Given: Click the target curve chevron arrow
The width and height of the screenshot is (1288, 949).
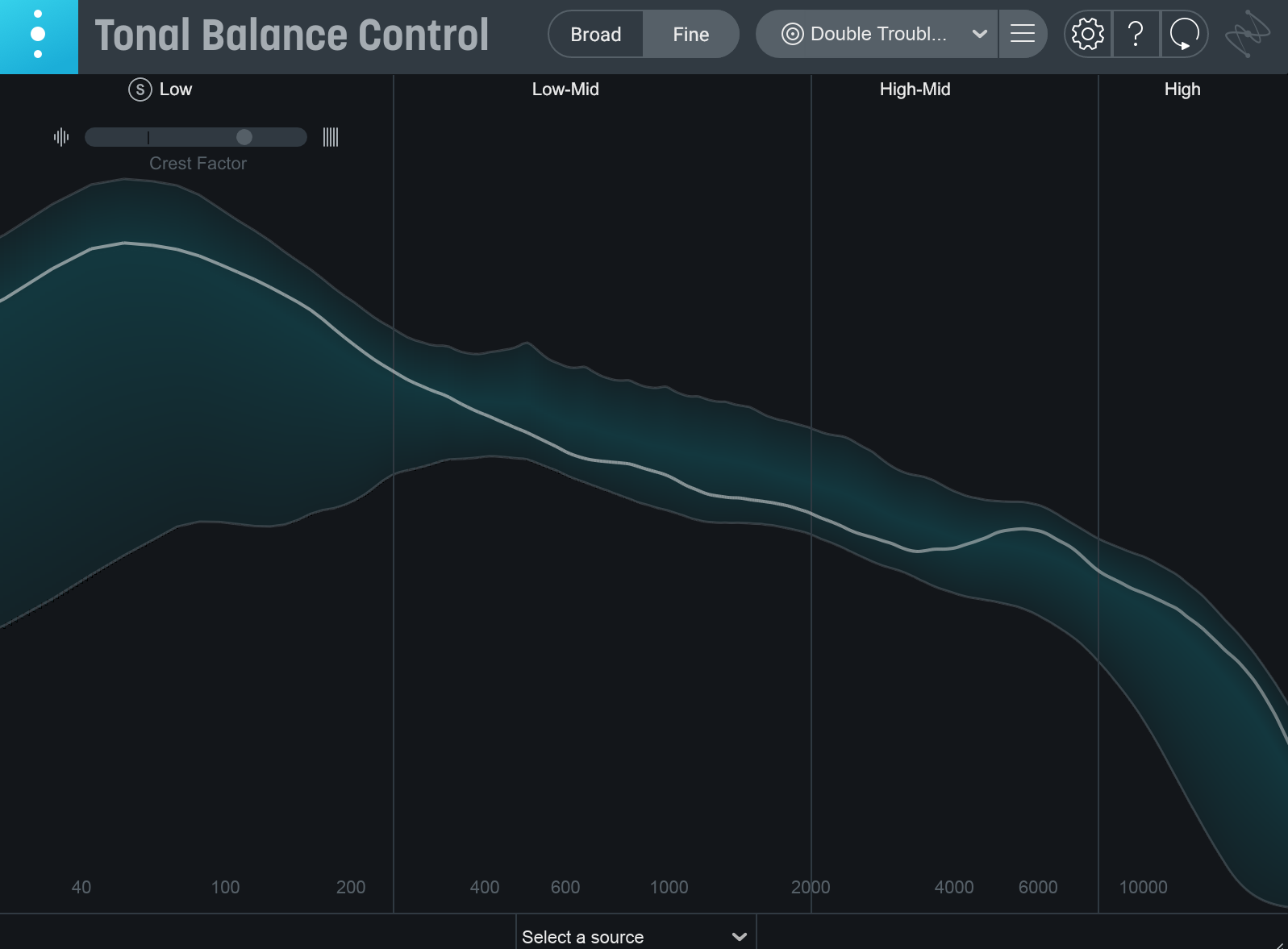Looking at the screenshot, I should pyautogui.click(x=980, y=34).
